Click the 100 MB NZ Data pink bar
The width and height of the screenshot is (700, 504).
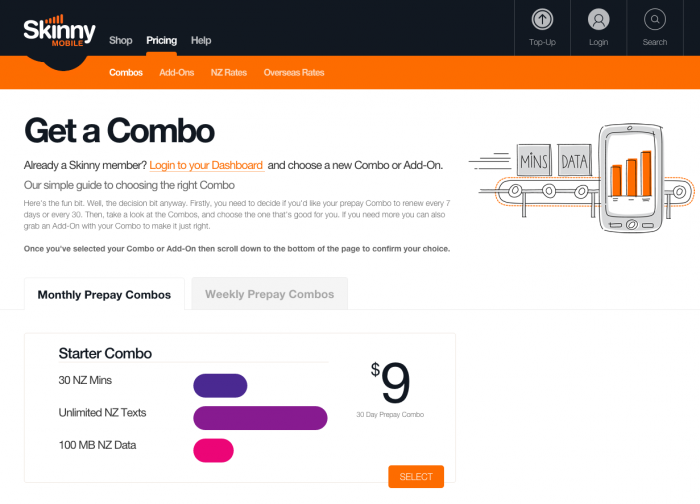pyautogui.click(x=213, y=450)
